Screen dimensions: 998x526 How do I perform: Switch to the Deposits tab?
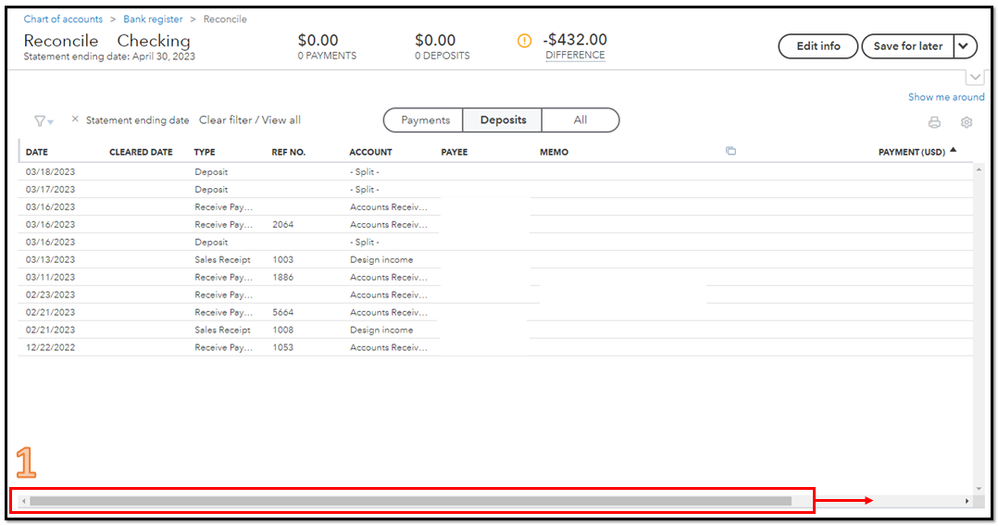click(503, 120)
